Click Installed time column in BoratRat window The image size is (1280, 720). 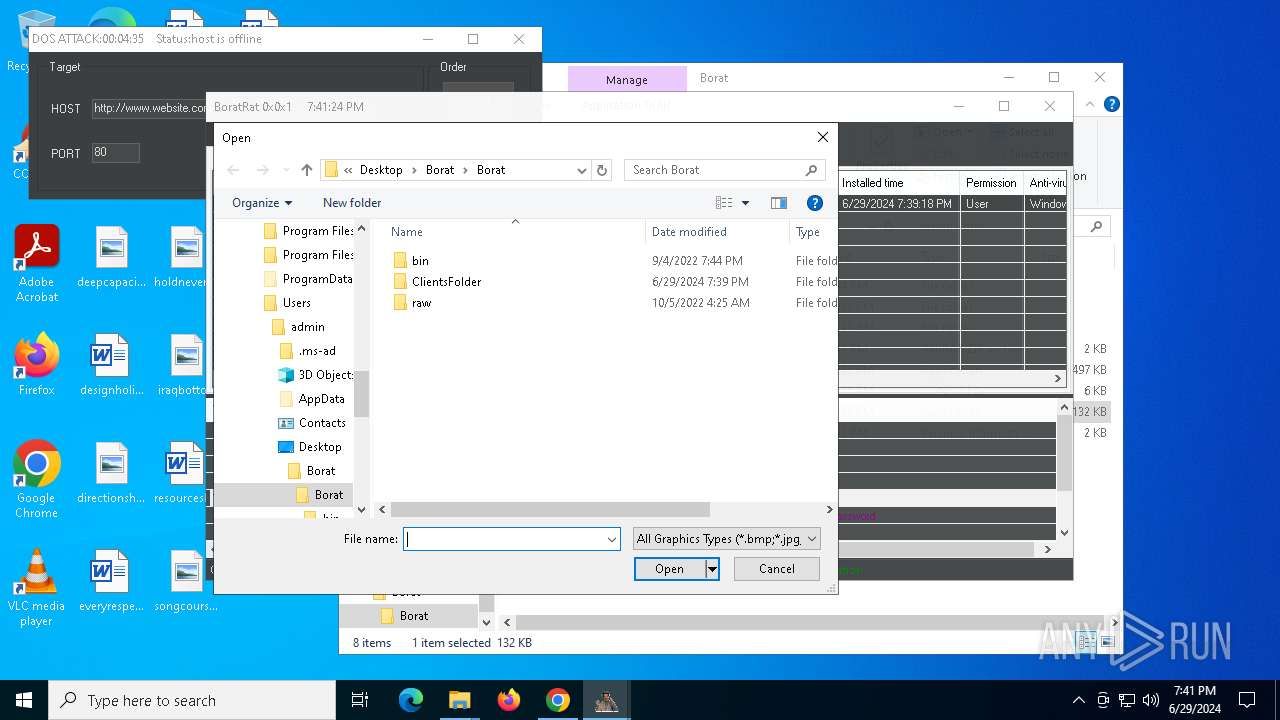(872, 183)
